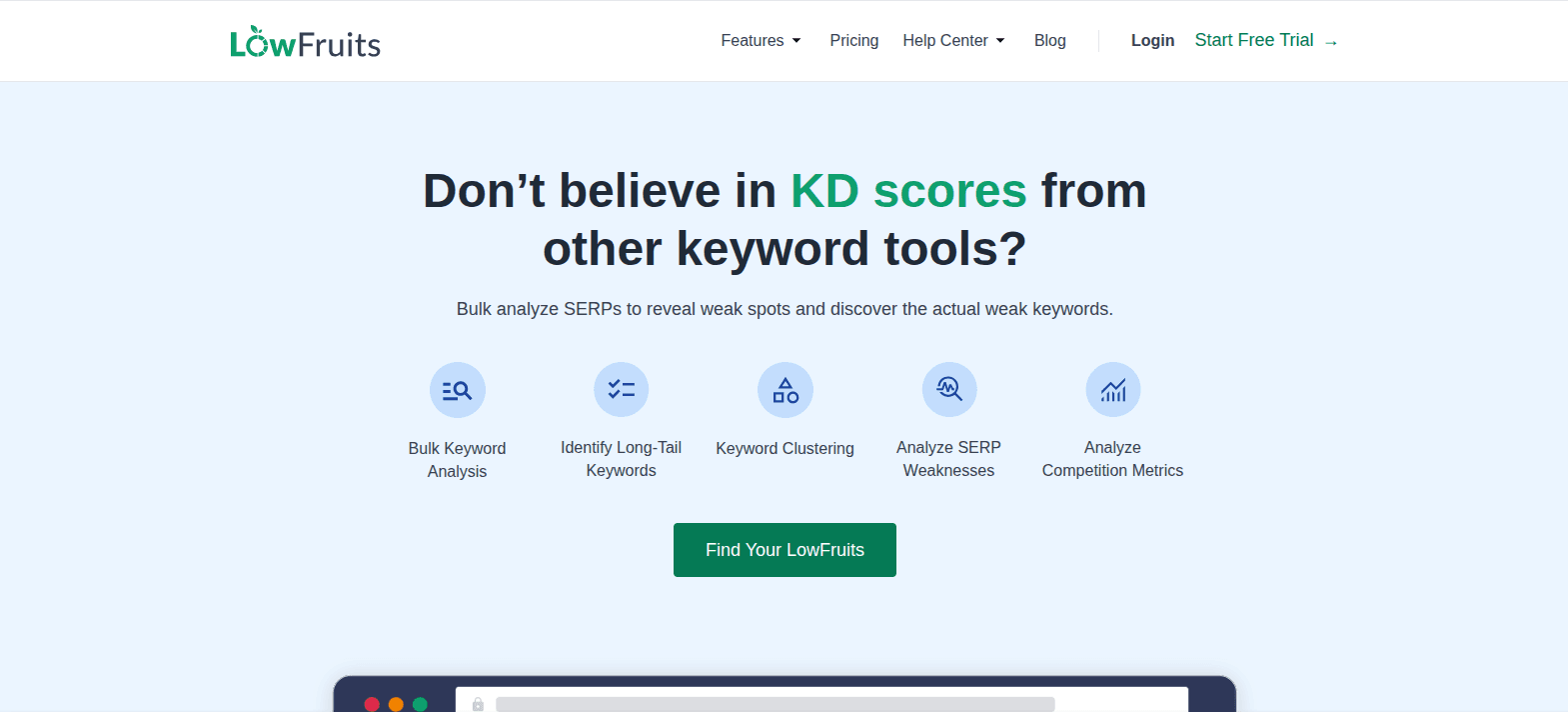The width and height of the screenshot is (1568, 712).
Task: Click the Bulk Keyword Analysis label
Action: pos(457,460)
